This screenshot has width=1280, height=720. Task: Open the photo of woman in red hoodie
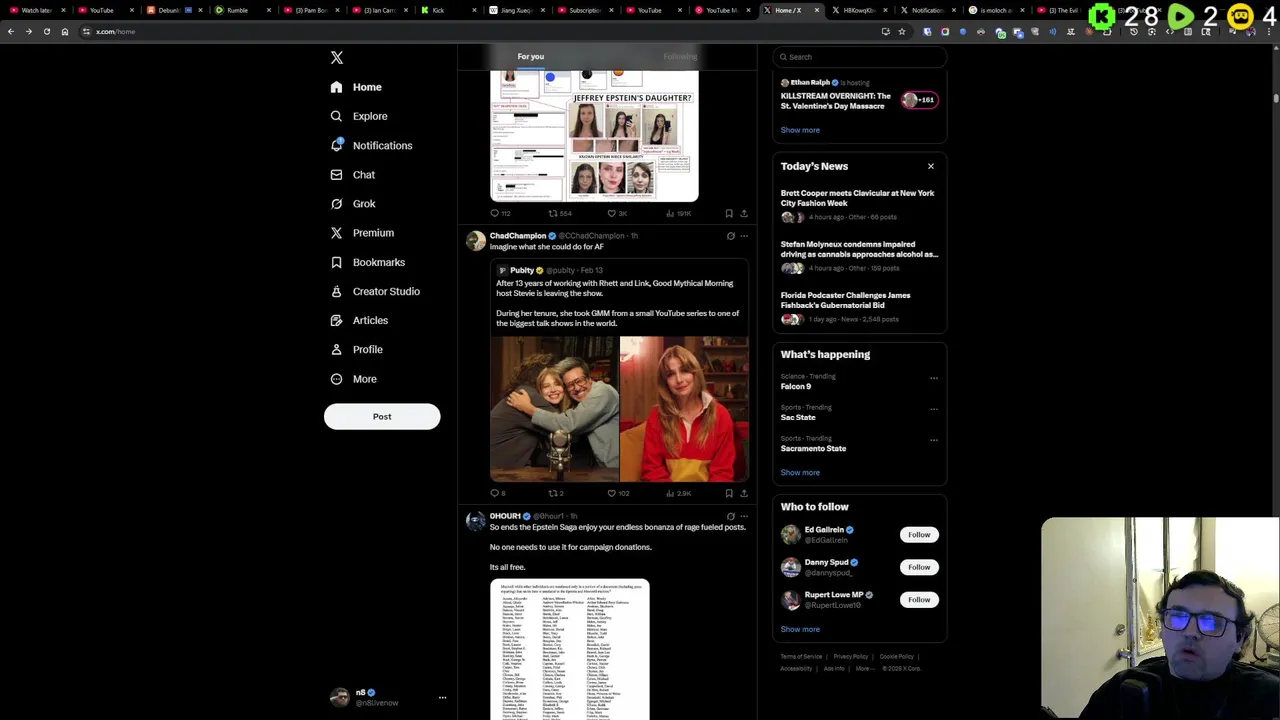tap(684, 409)
